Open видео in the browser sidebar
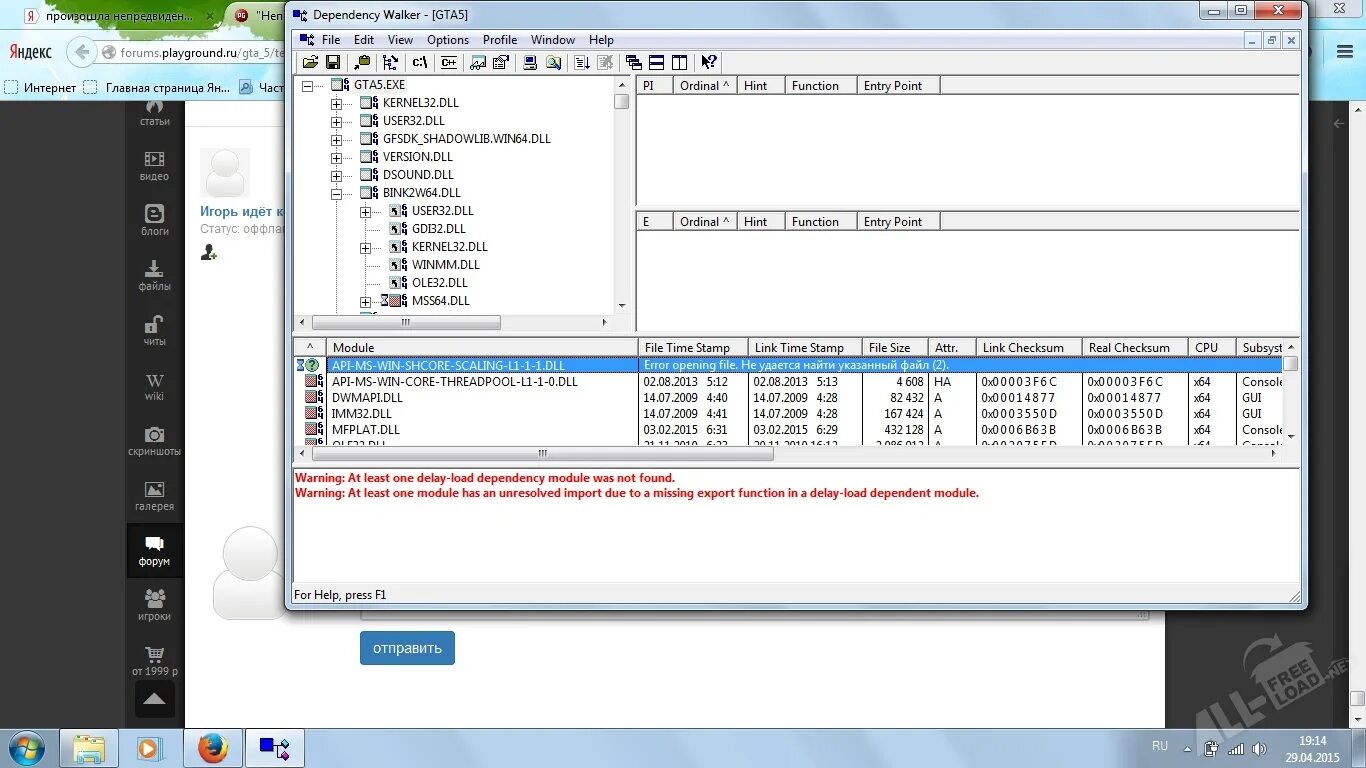 [x=154, y=166]
